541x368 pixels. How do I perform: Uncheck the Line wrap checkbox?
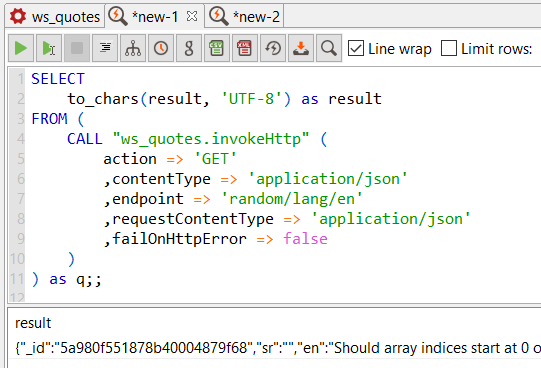pyautogui.click(x=356, y=48)
